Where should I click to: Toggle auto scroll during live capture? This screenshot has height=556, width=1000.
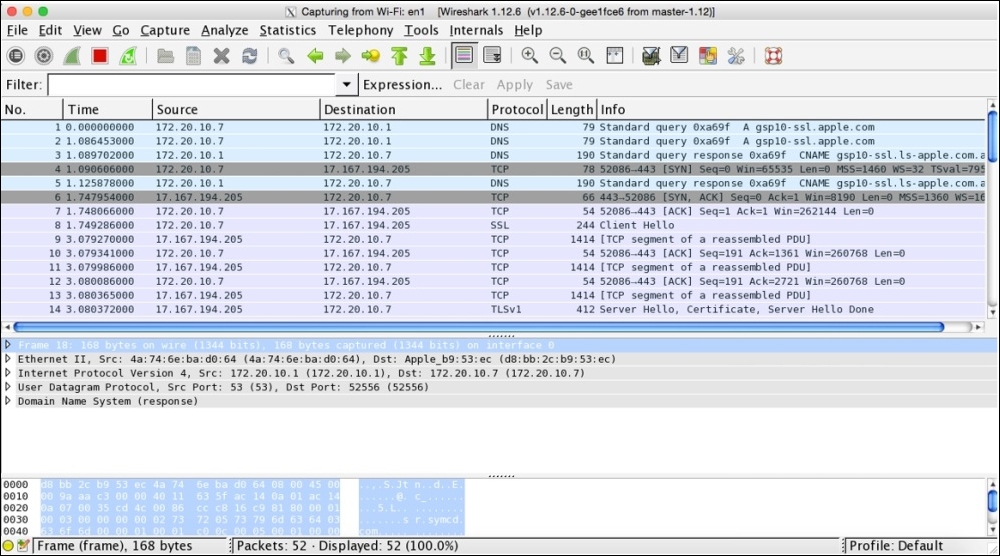(492, 56)
